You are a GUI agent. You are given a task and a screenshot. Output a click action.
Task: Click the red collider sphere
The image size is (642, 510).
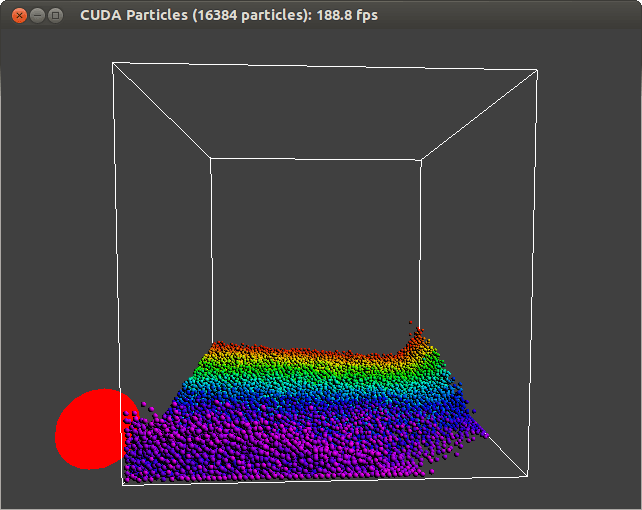point(92,429)
